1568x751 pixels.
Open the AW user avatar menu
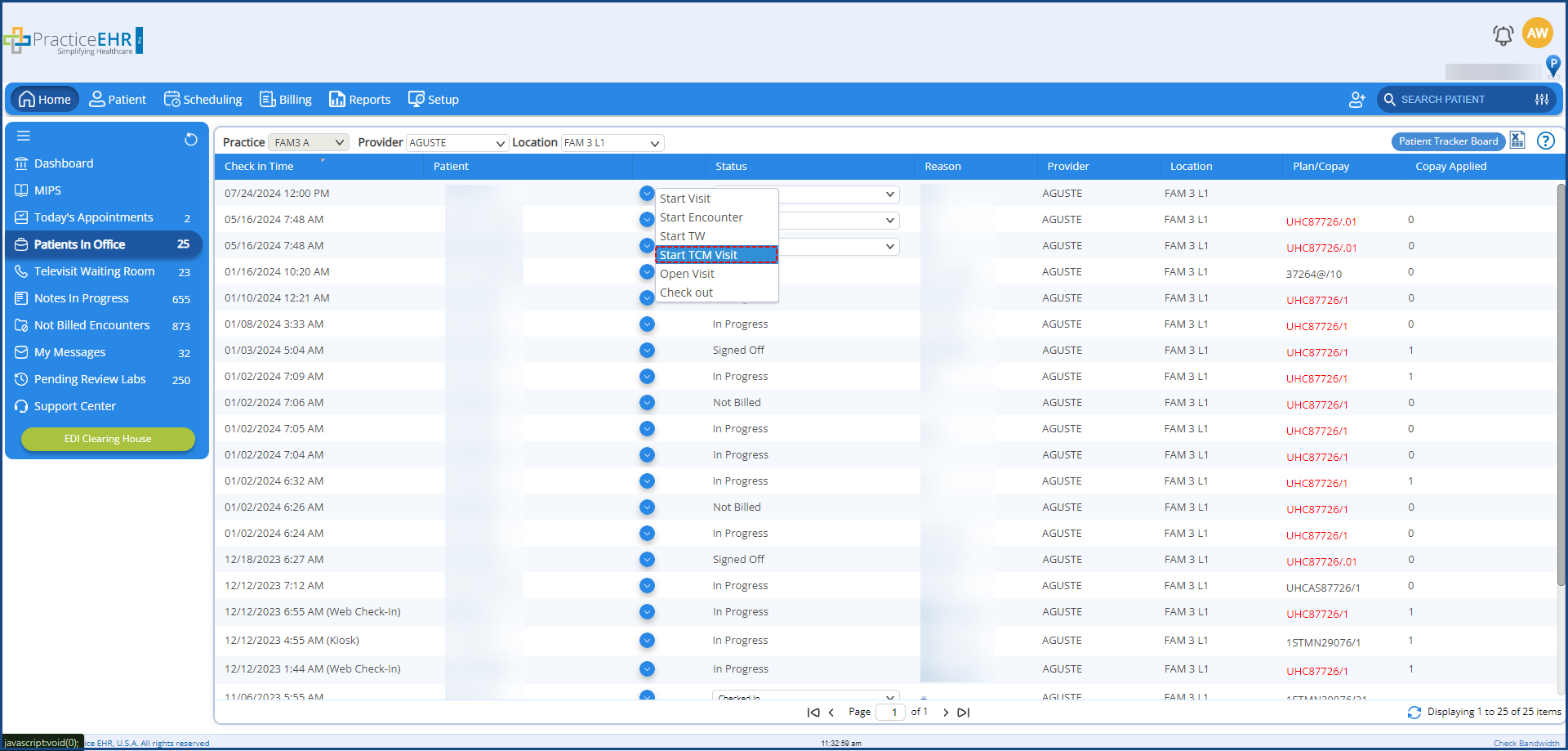point(1537,34)
